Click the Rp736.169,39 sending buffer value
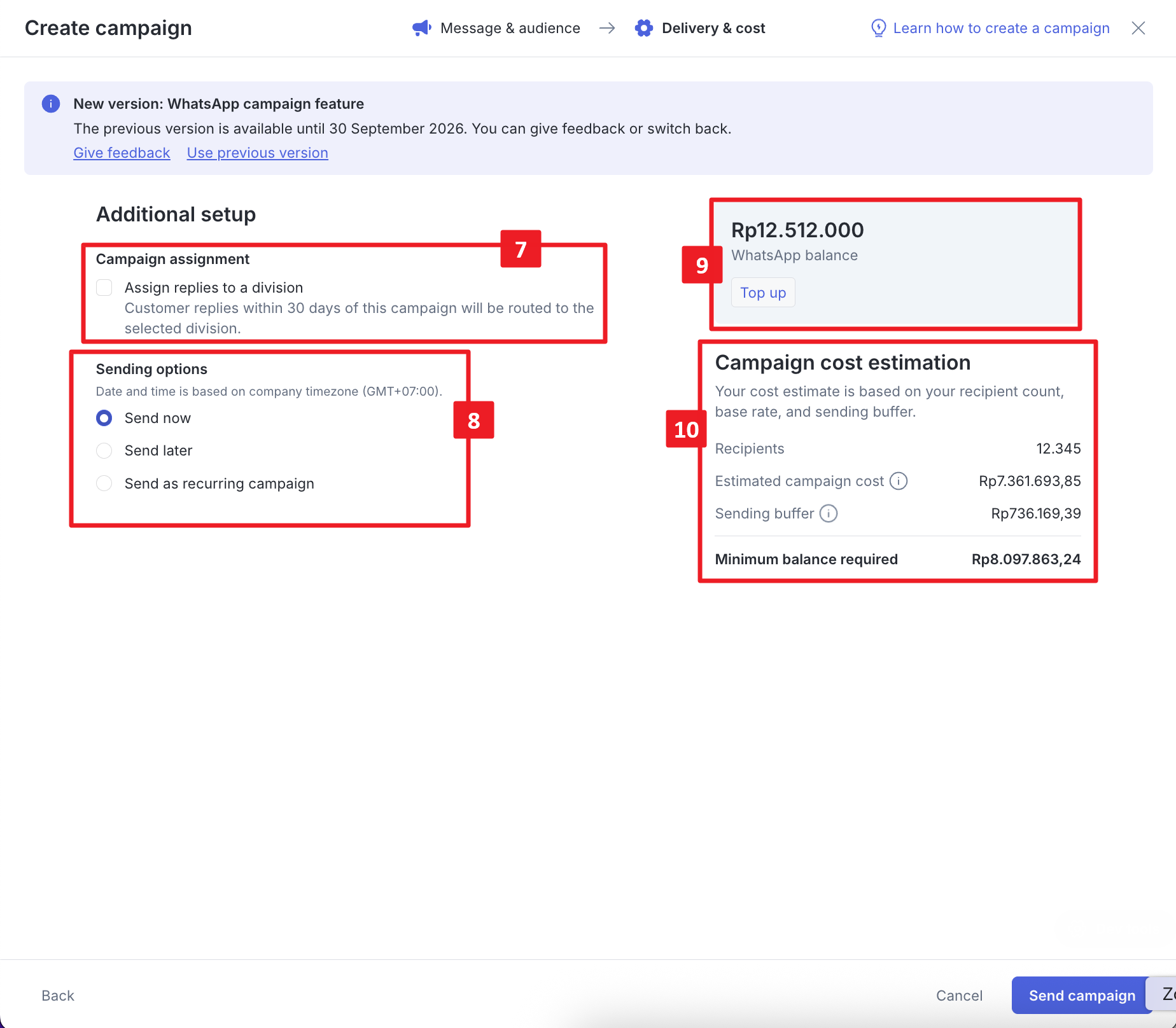The image size is (1176, 1028). [x=1036, y=513]
